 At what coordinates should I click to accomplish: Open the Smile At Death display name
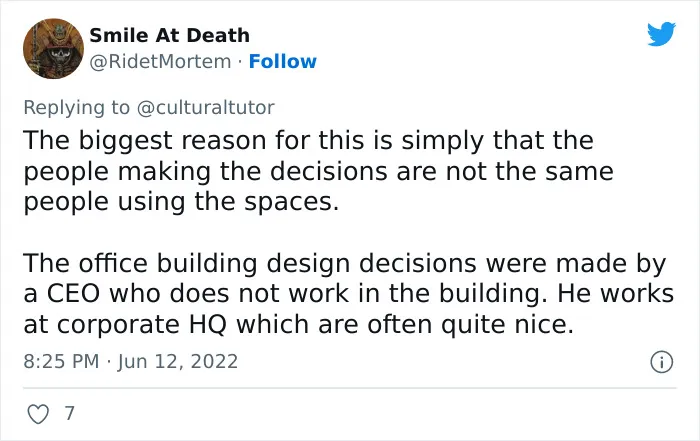(169, 36)
